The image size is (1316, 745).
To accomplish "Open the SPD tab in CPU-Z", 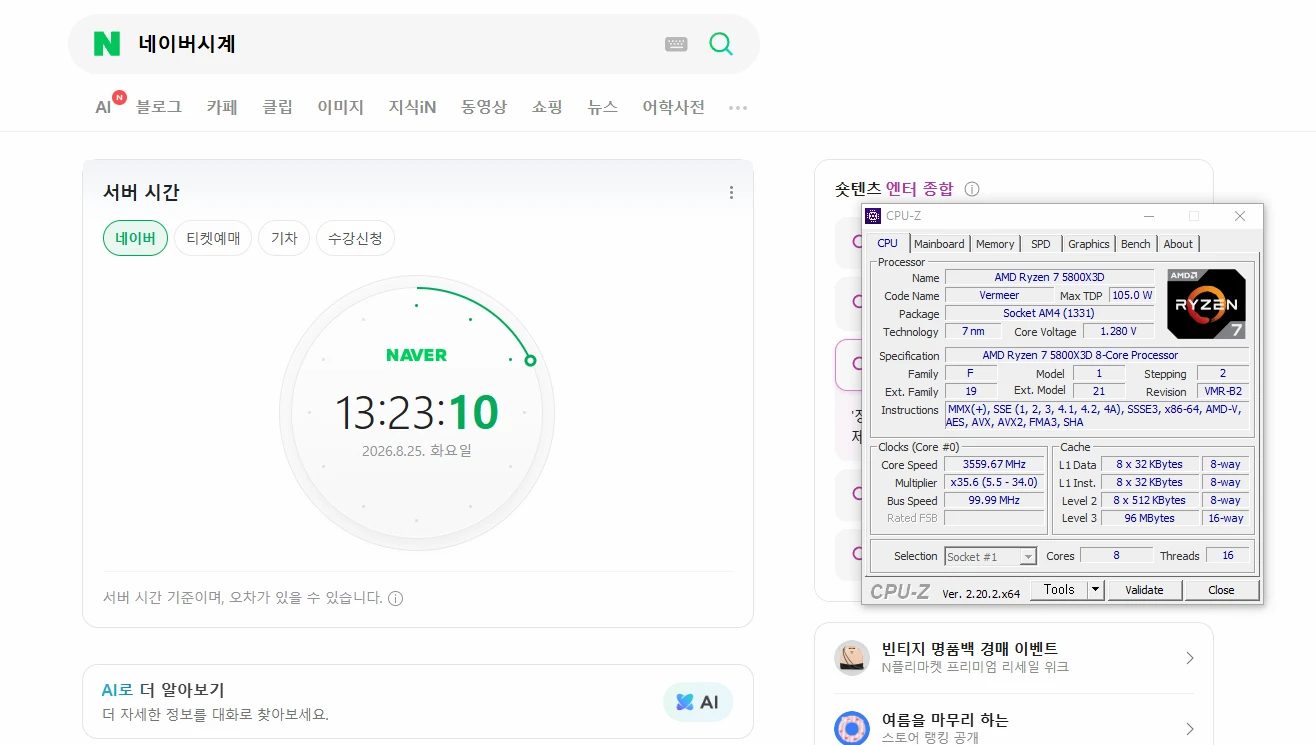I will (x=1041, y=244).
